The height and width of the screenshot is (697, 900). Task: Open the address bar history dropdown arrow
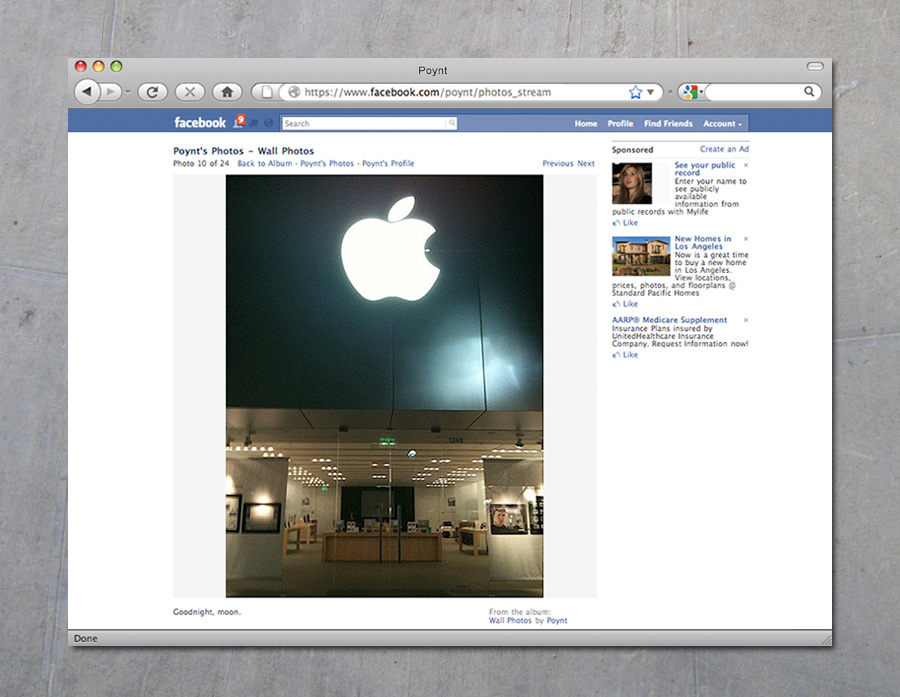[x=650, y=92]
